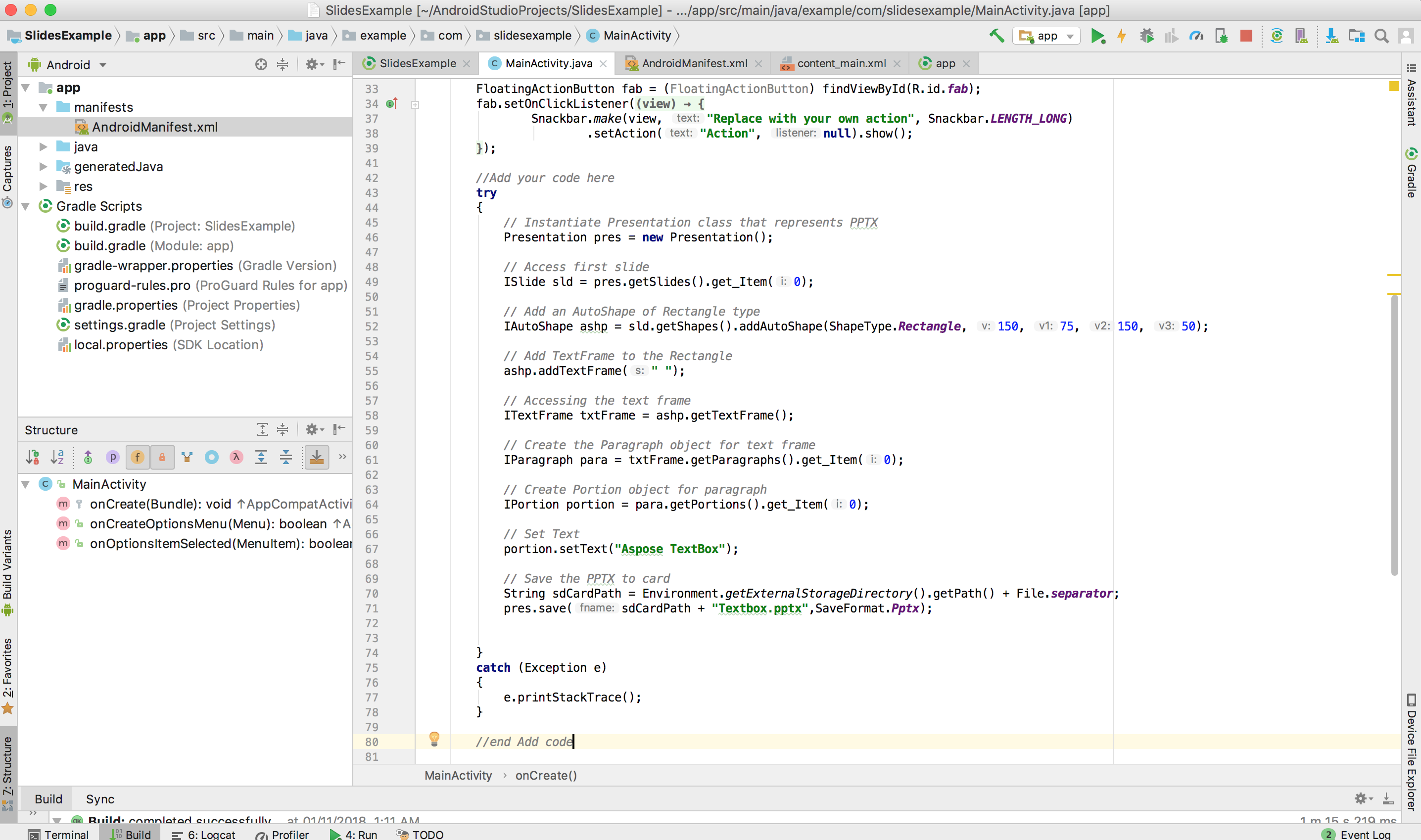Toggle show lambdas filter
This screenshot has height=840, width=1421.
click(237, 458)
